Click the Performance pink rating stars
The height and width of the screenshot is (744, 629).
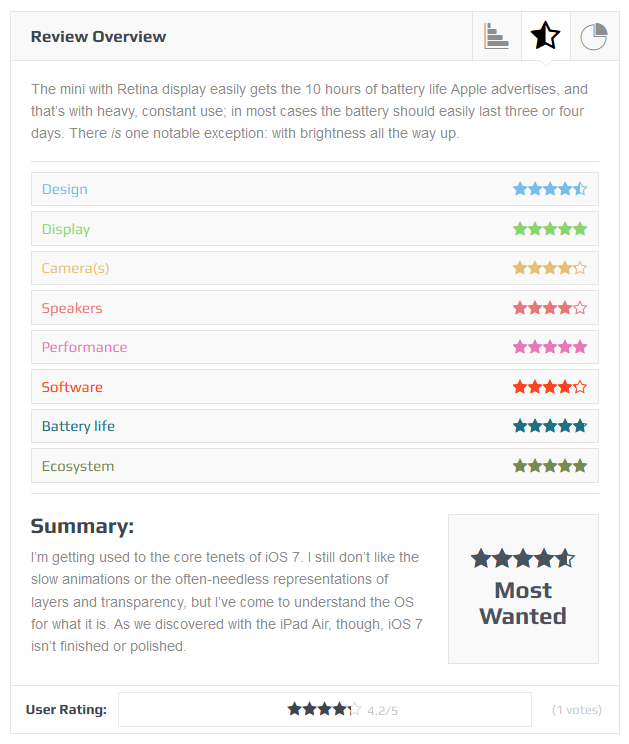[549, 347]
